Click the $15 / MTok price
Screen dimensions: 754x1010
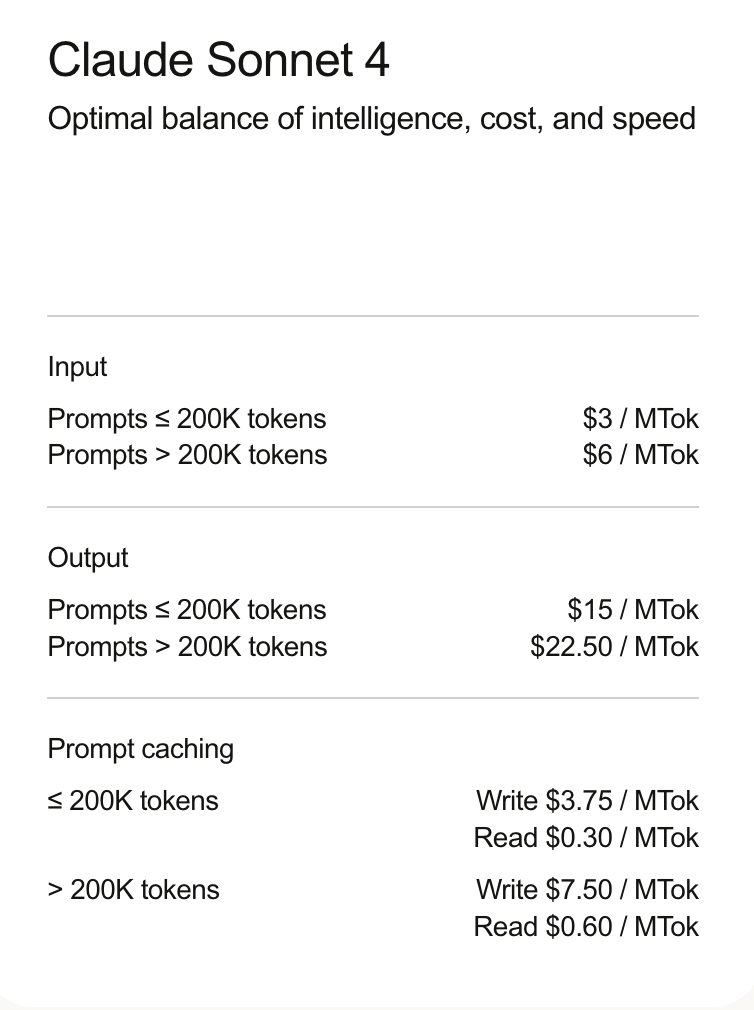click(x=632, y=610)
